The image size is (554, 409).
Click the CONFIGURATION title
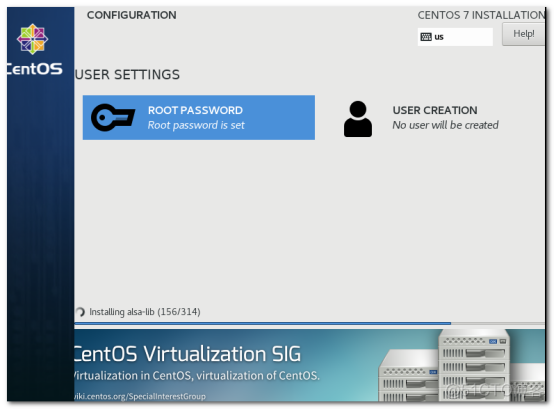tap(131, 15)
